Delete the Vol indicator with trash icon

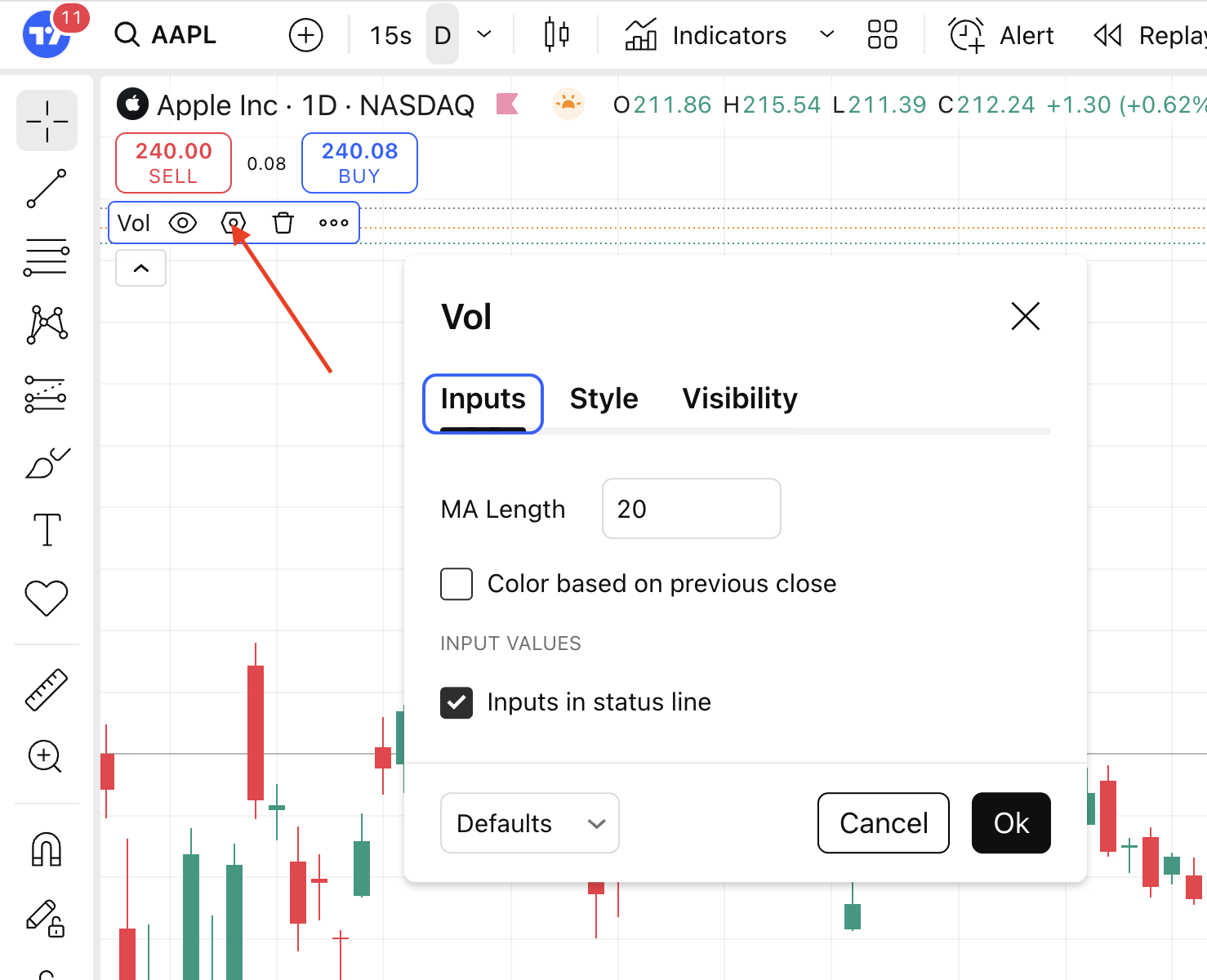pyautogui.click(x=283, y=223)
